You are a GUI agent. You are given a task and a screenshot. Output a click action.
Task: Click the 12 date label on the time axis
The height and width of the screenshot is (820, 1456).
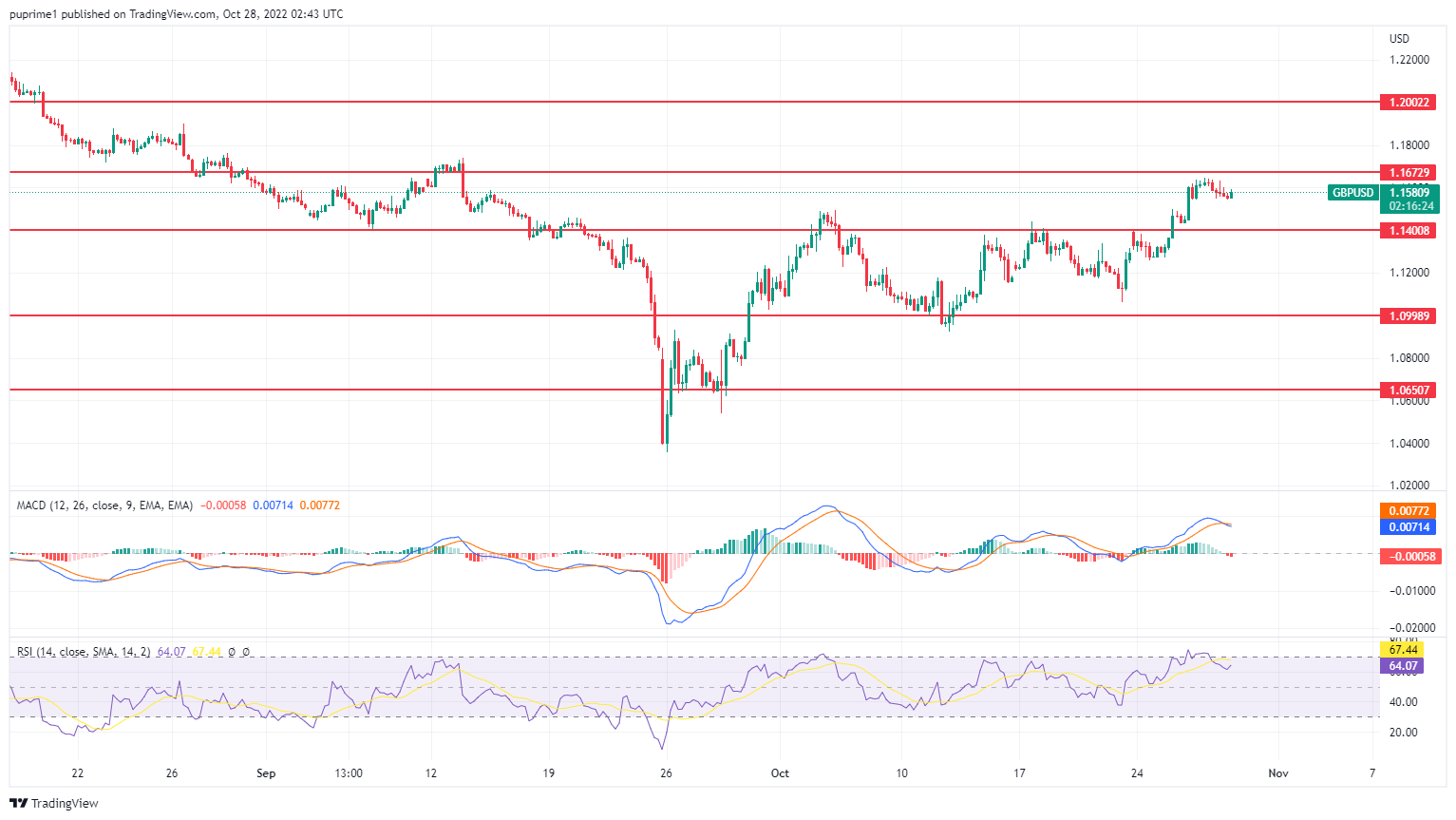431,773
